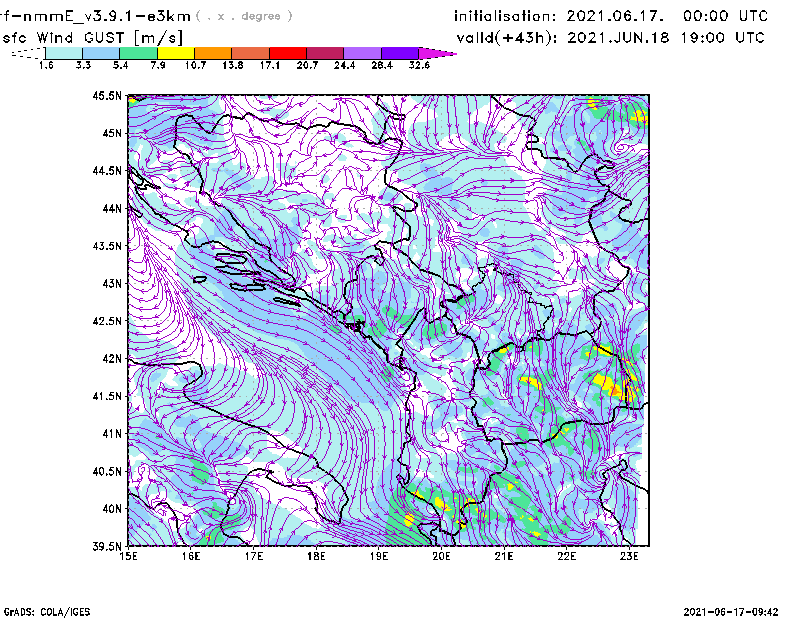Click the longitude label "18E"
The width and height of the screenshot is (800, 618).
click(316, 556)
